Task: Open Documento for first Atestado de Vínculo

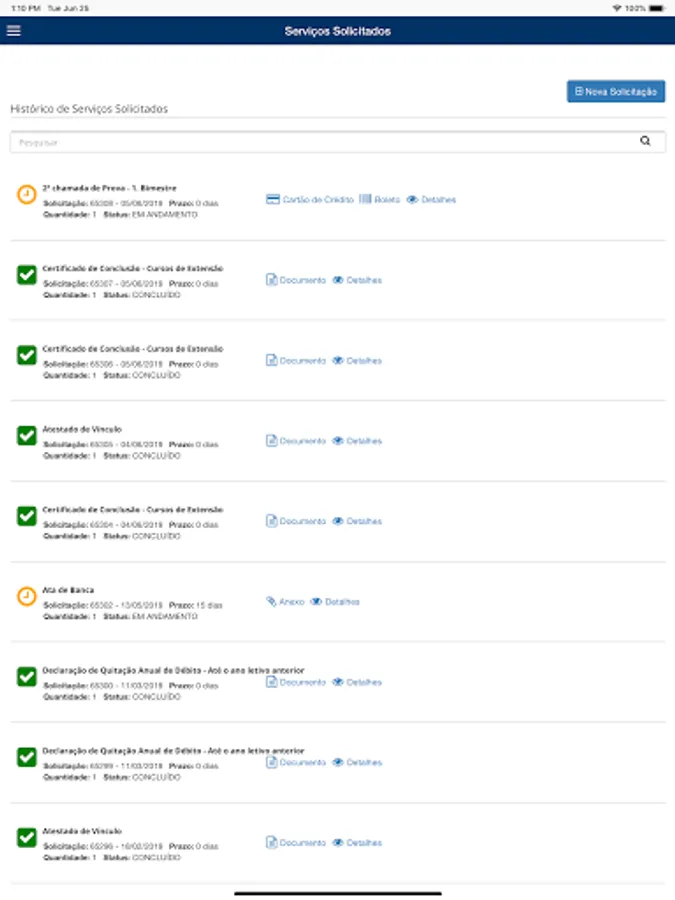Action: [x=296, y=441]
